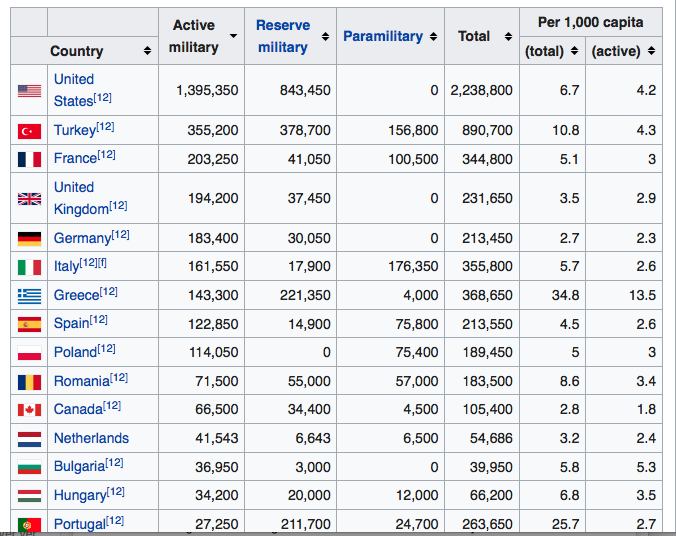Open the Bulgaria country link
The height and width of the screenshot is (536, 676).
pyautogui.click(x=79, y=467)
